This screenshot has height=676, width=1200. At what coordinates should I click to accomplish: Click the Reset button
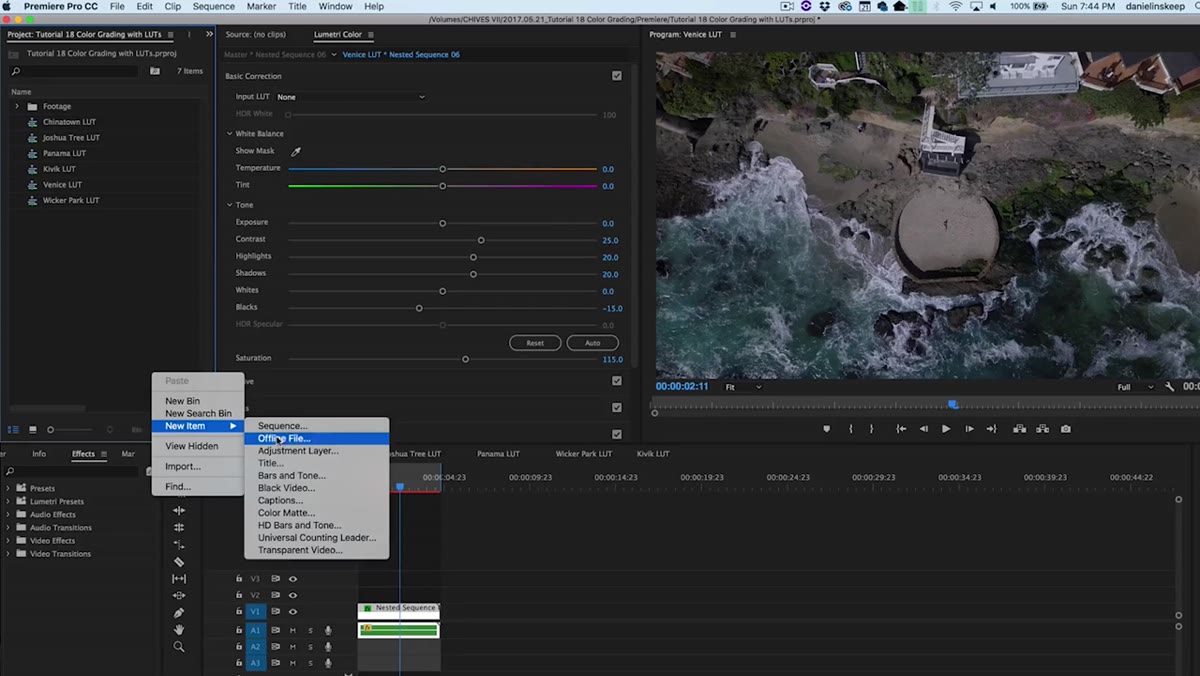pos(535,343)
